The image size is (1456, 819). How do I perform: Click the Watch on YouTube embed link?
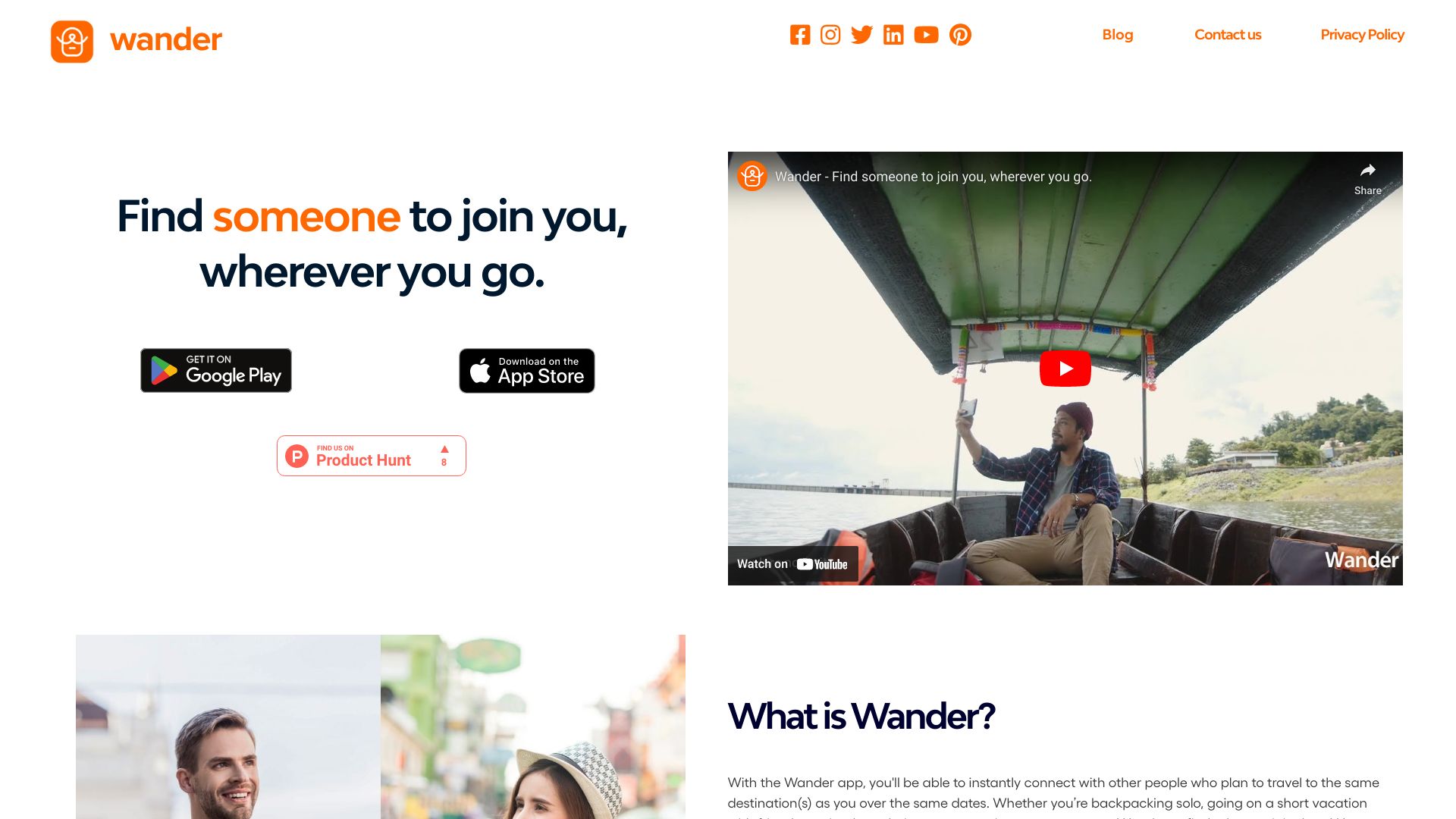click(x=793, y=563)
